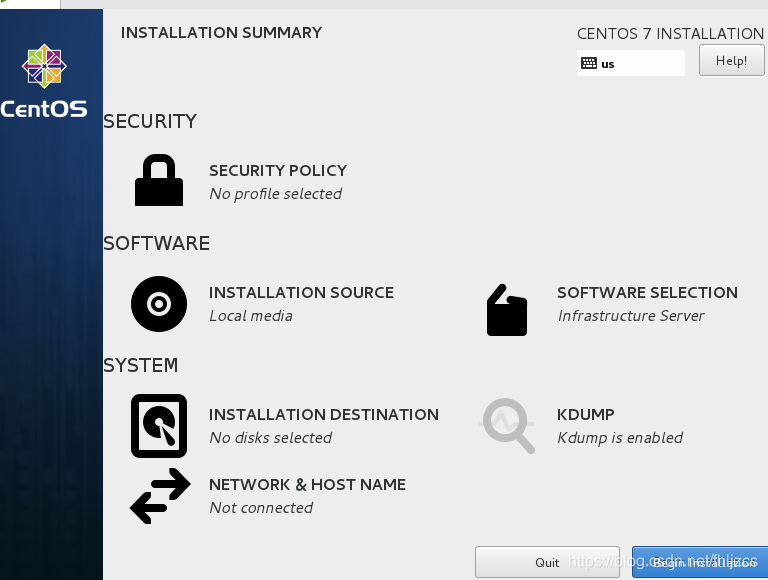768x580 pixels.
Task: Click the Installation Destination hard drive icon
Action: click(x=159, y=426)
